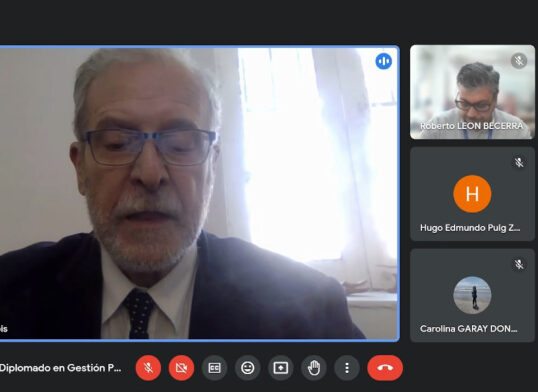
Task: Unmute the microphone button
Action: pos(148,368)
